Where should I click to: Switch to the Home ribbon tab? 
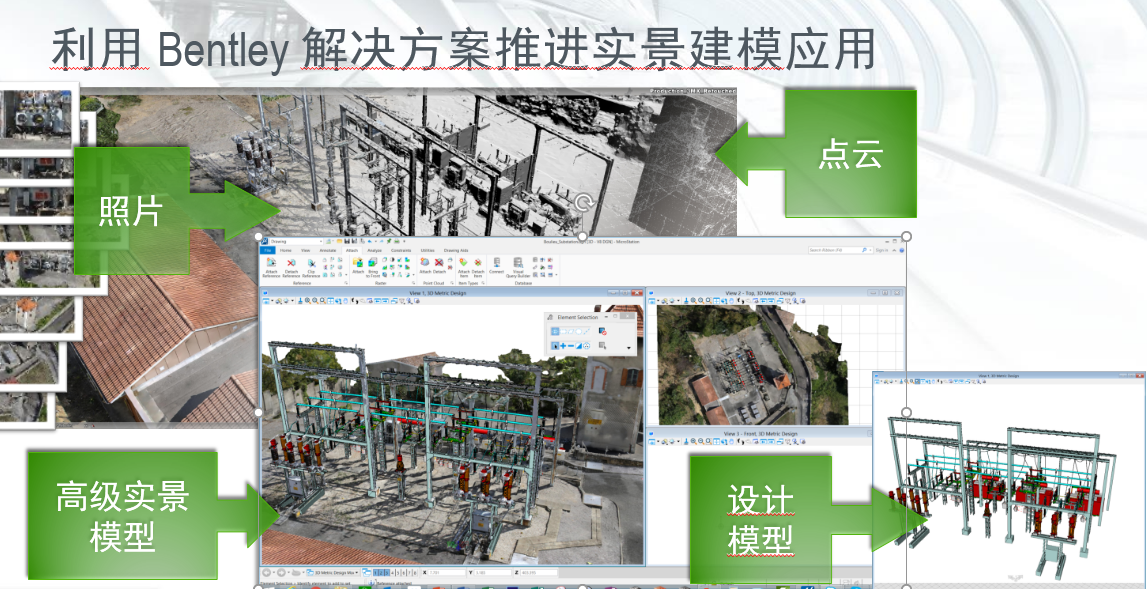pyautogui.click(x=285, y=250)
